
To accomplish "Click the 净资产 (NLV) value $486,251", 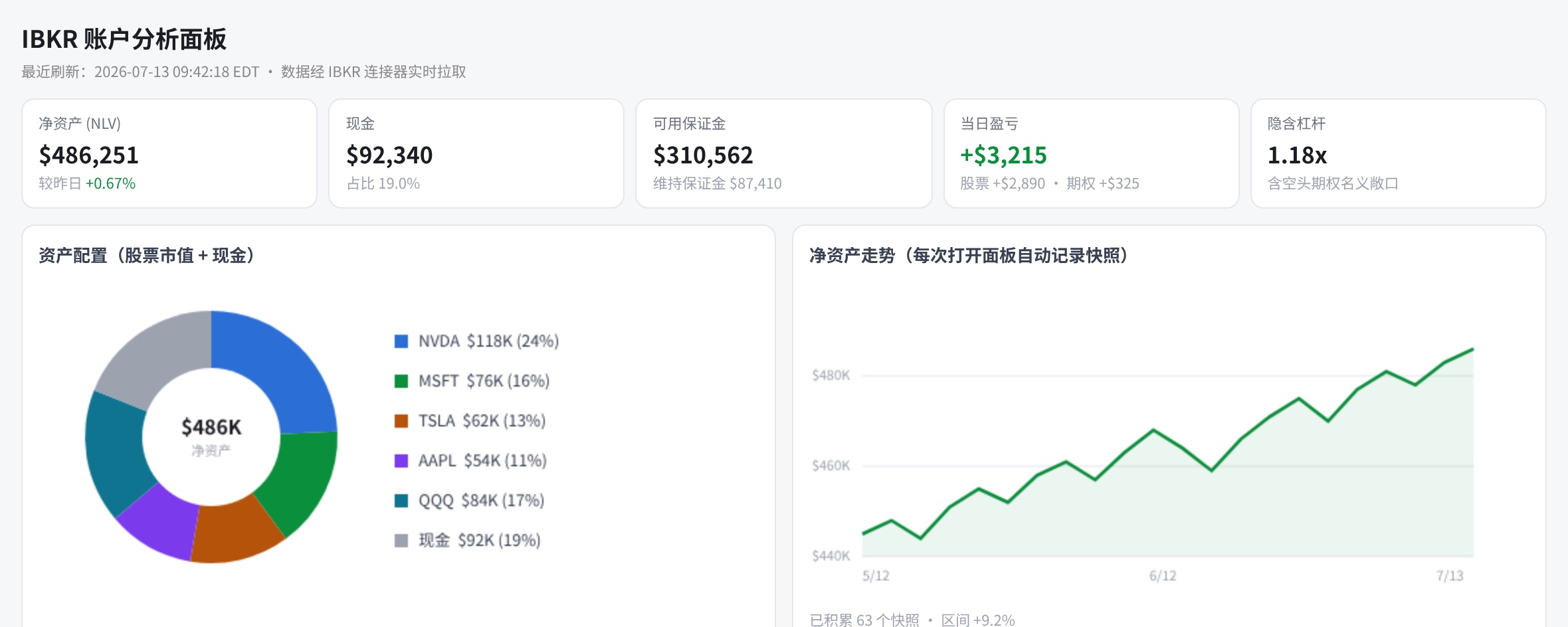I will [x=89, y=155].
